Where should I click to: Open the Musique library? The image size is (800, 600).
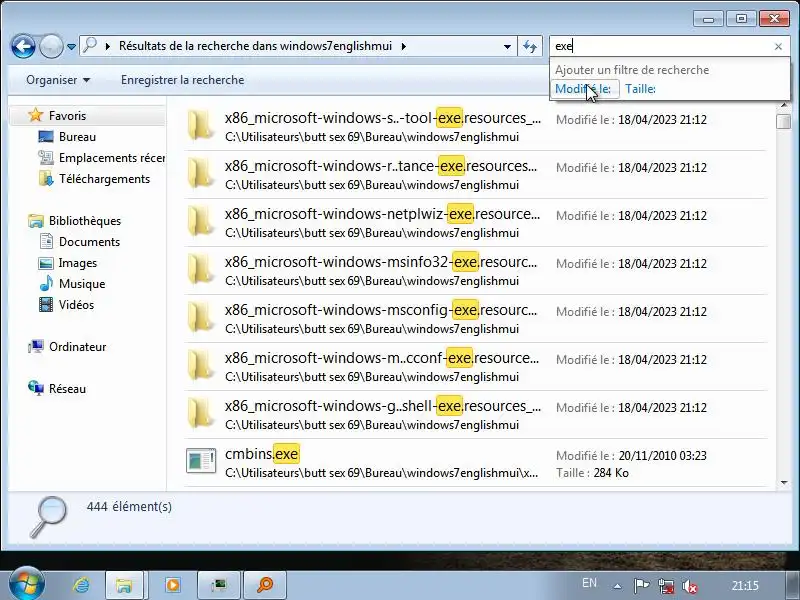tap(82, 284)
